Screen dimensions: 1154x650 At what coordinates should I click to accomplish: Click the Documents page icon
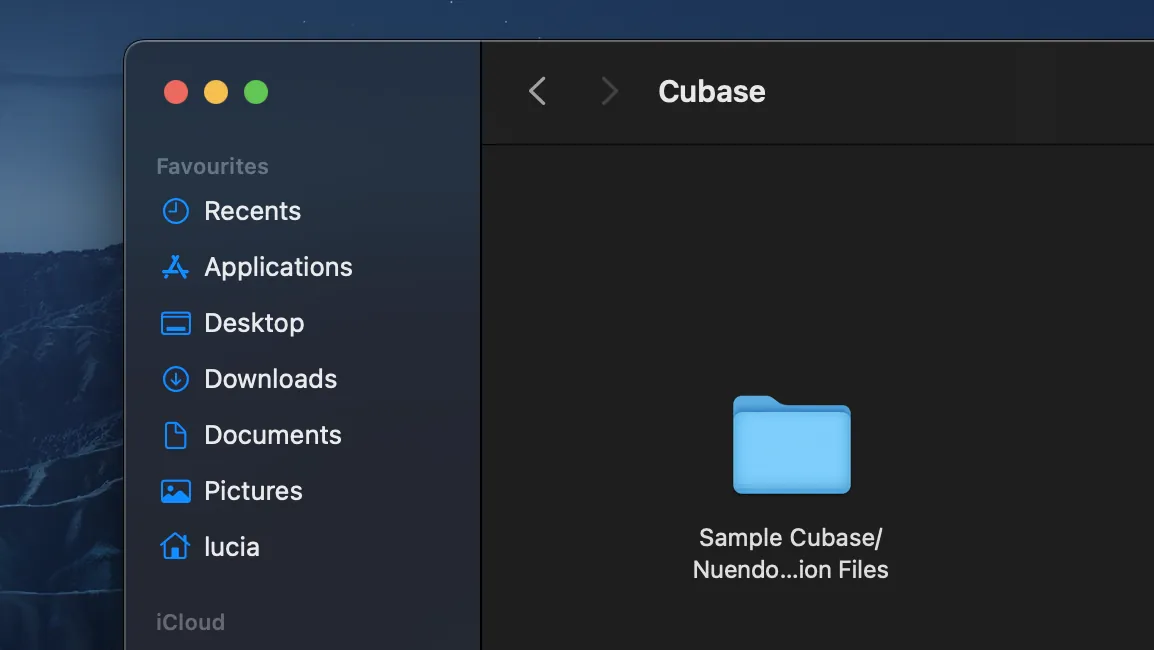[175, 435]
